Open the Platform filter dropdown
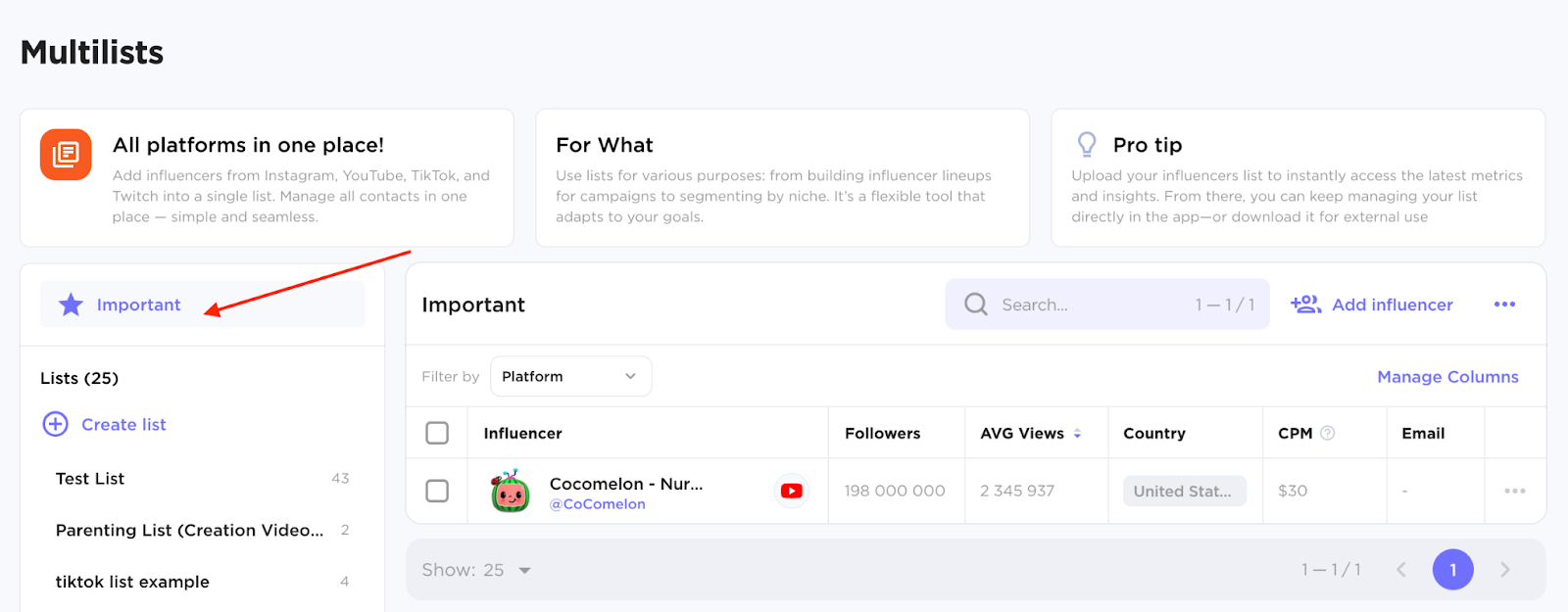The width and height of the screenshot is (1568, 612). (570, 376)
